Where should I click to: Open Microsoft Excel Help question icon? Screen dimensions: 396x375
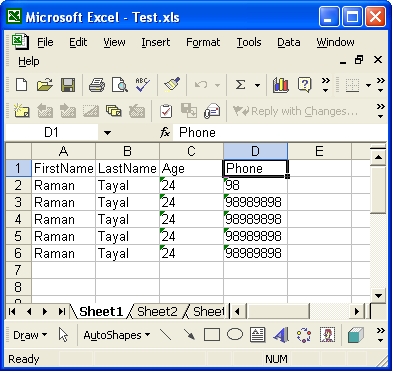305,85
